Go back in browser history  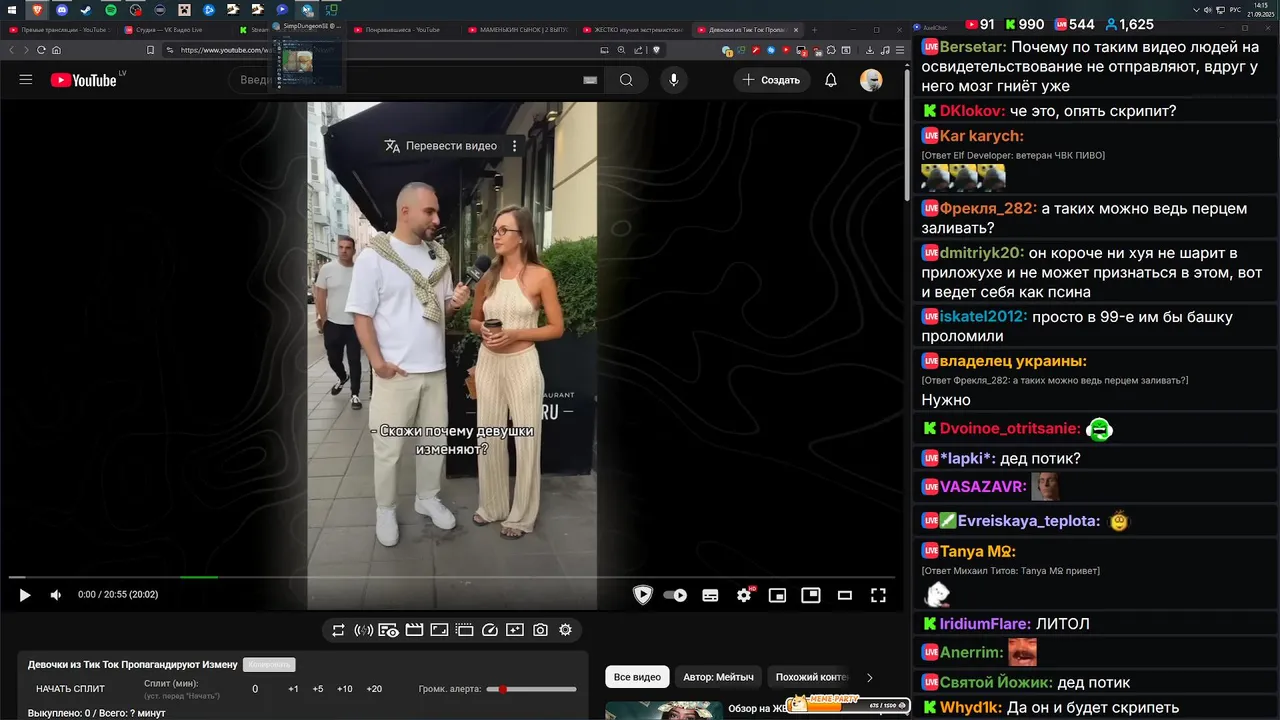click(12, 50)
